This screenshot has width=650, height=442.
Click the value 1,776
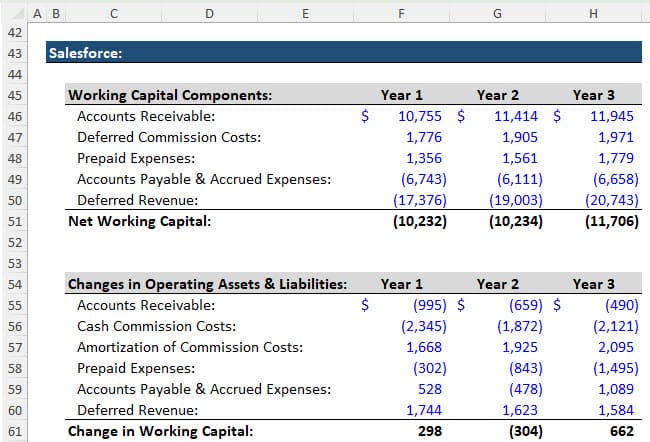[x=424, y=137]
